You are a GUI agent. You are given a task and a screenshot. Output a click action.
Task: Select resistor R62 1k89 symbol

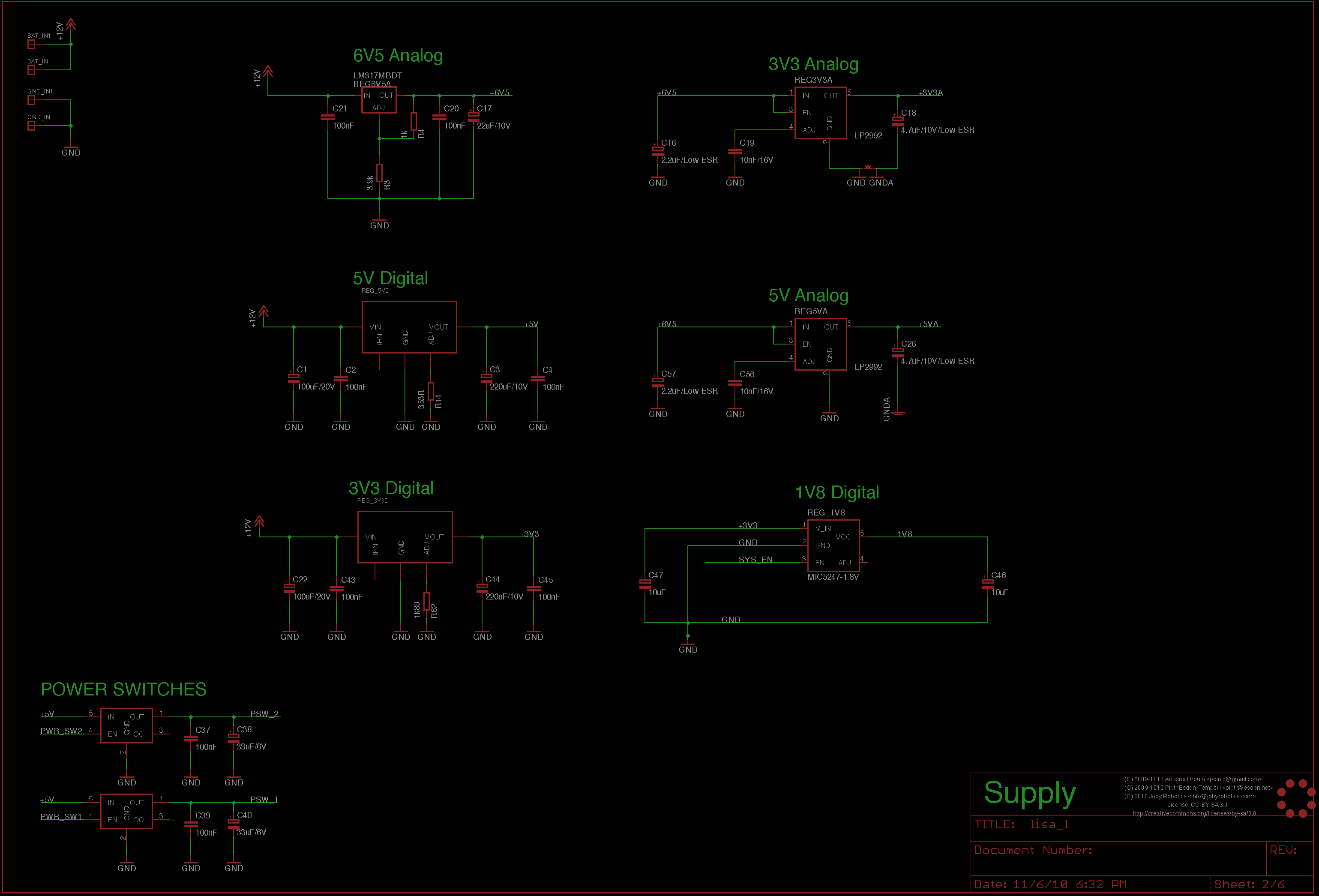(426, 602)
